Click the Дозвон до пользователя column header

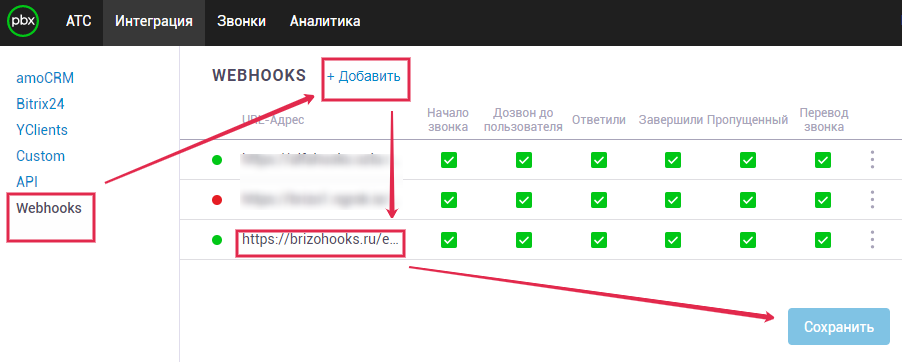pos(523,120)
